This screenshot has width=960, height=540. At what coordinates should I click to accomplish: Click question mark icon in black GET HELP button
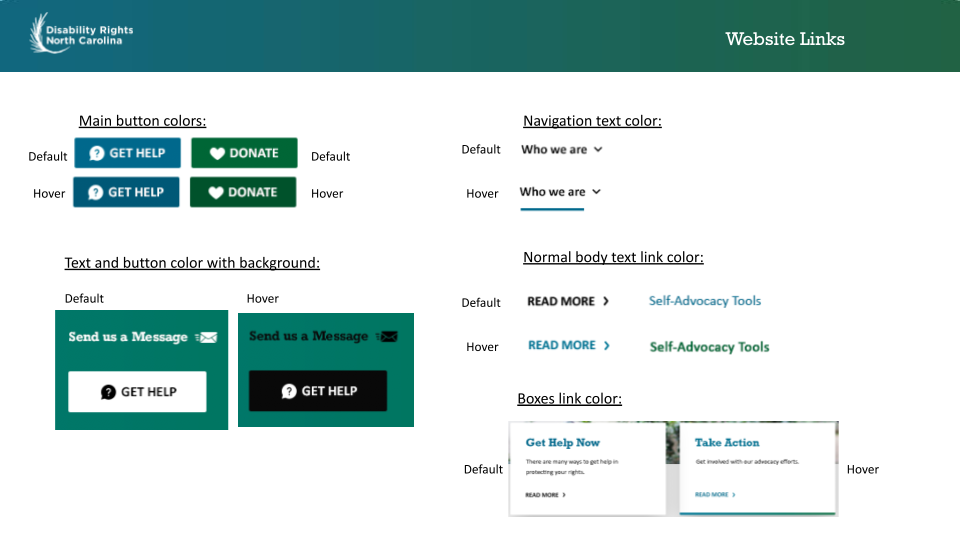click(289, 391)
